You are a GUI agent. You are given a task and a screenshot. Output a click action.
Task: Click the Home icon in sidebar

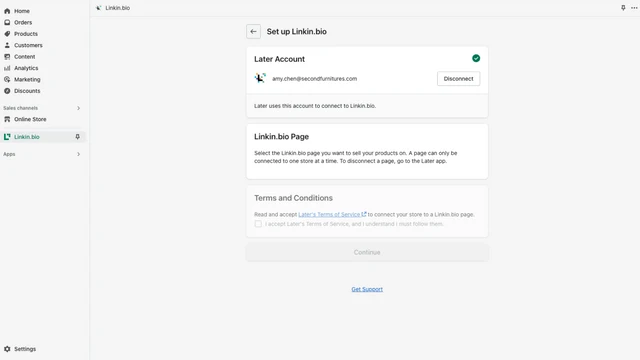(7, 11)
